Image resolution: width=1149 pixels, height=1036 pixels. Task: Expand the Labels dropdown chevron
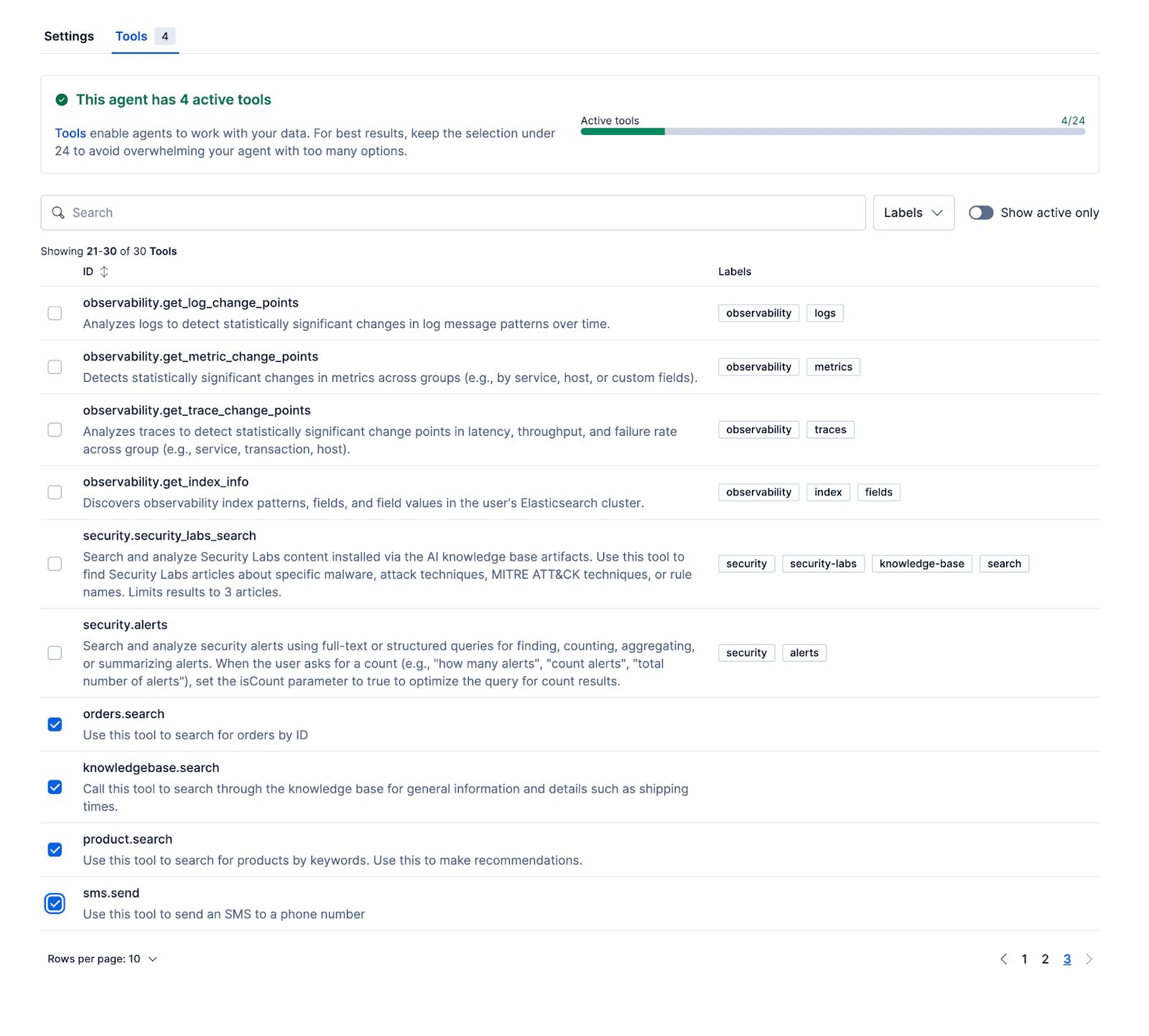[938, 213]
